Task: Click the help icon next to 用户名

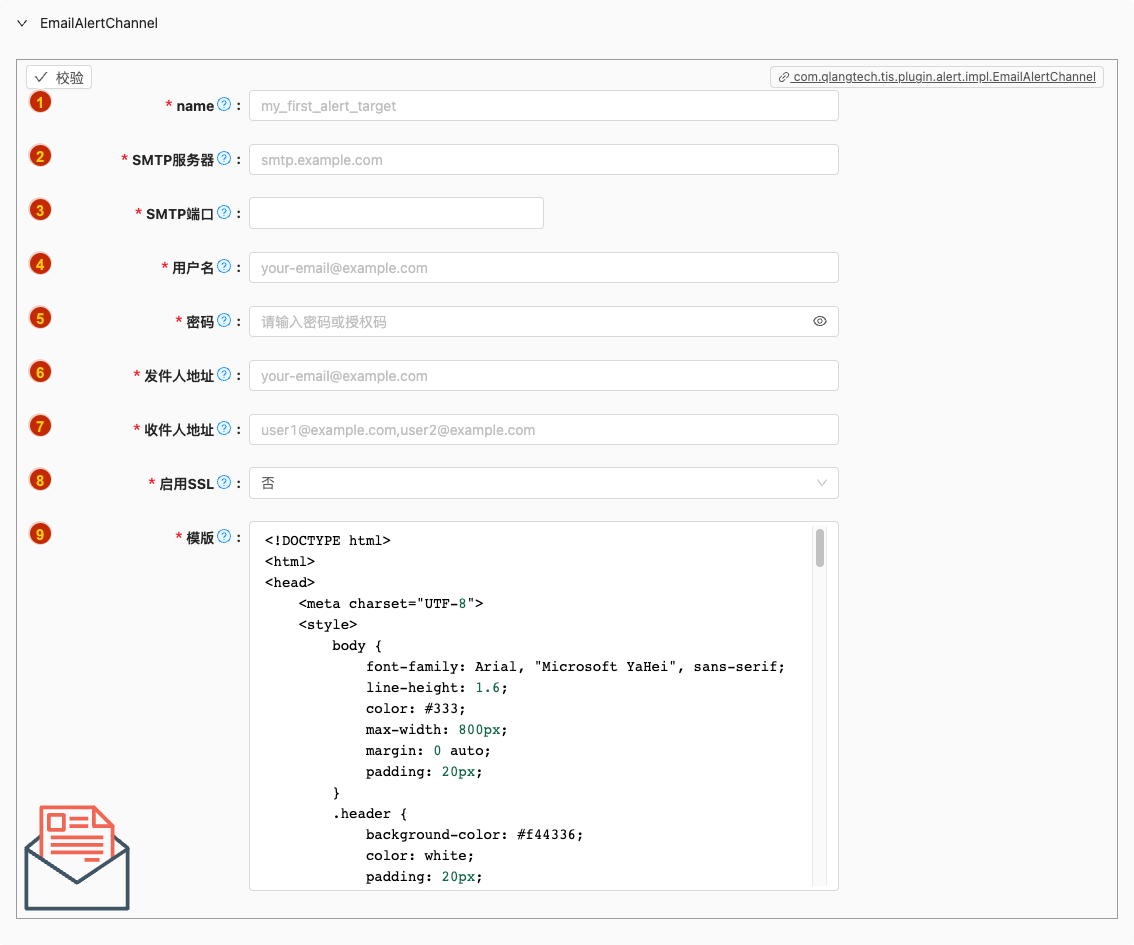Action: point(224,267)
